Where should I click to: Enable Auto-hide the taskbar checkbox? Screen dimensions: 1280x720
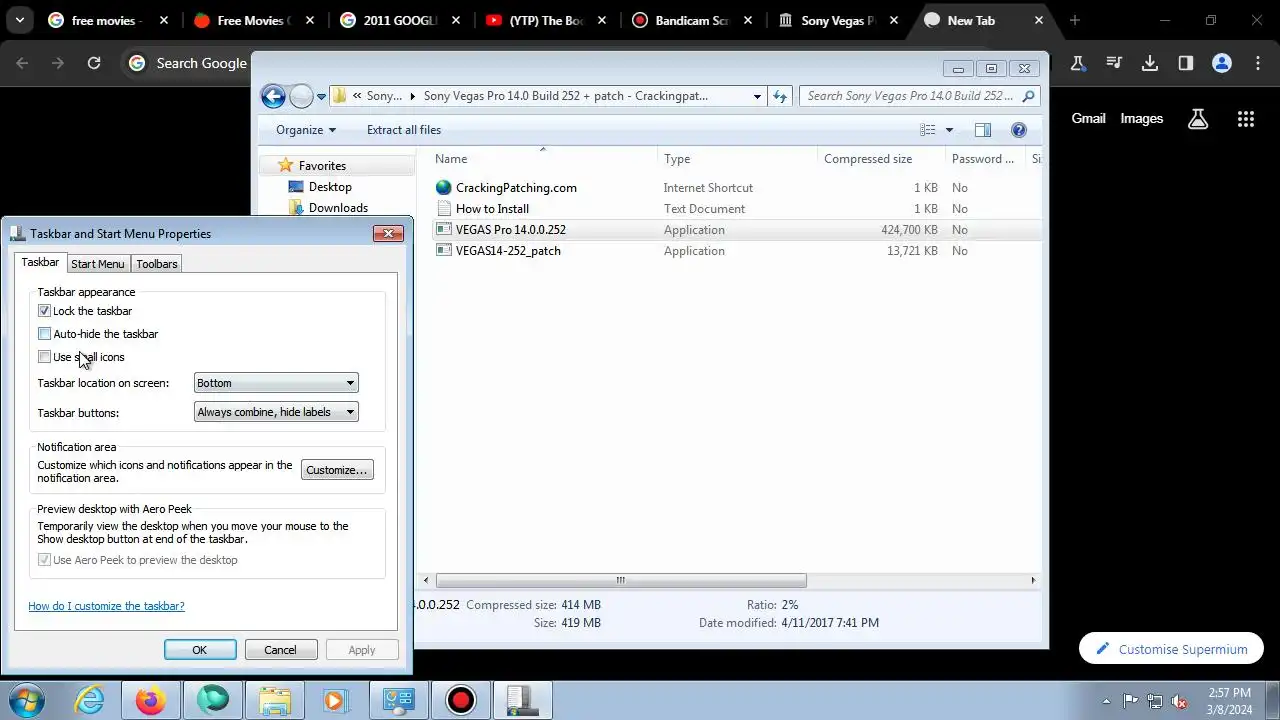pyautogui.click(x=44, y=334)
